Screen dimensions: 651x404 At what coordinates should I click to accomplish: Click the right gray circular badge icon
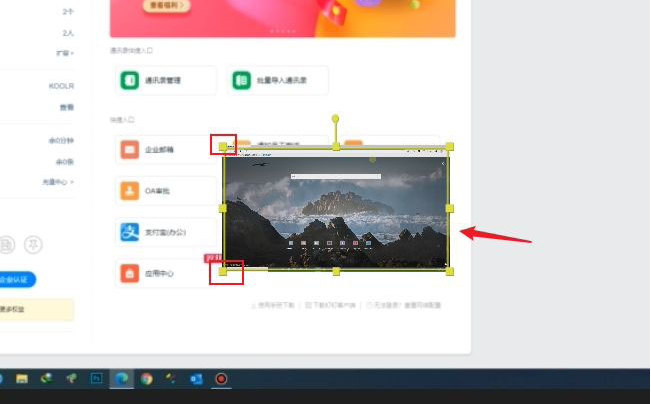click(33, 245)
